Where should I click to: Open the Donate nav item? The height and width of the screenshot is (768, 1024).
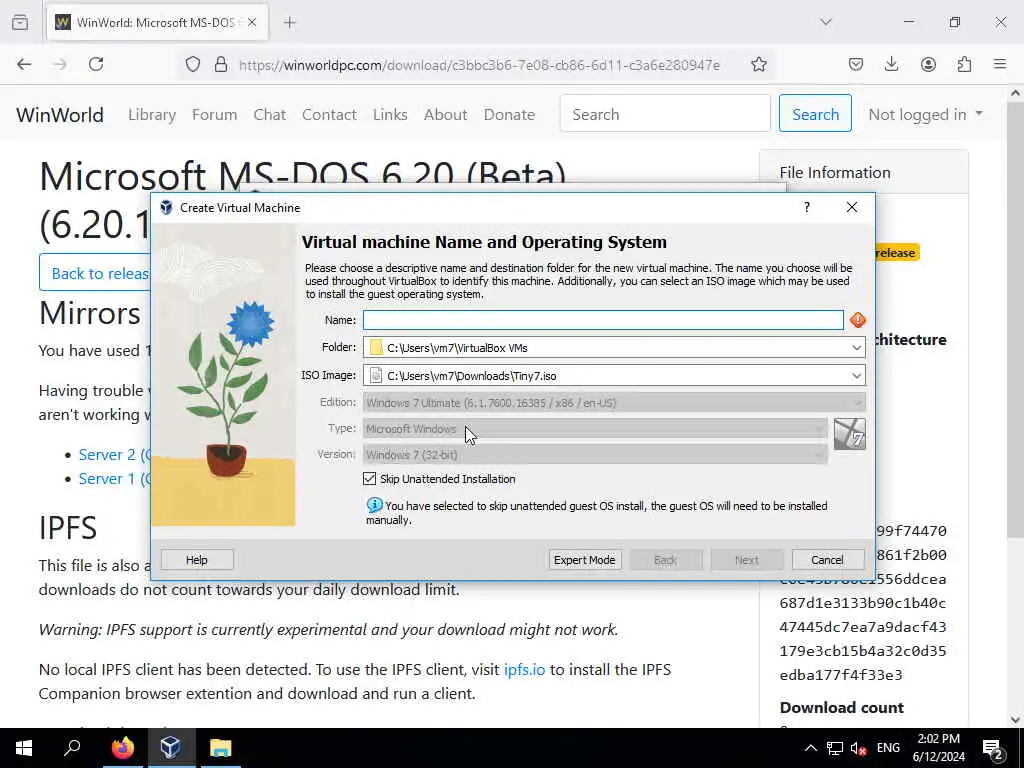point(509,114)
